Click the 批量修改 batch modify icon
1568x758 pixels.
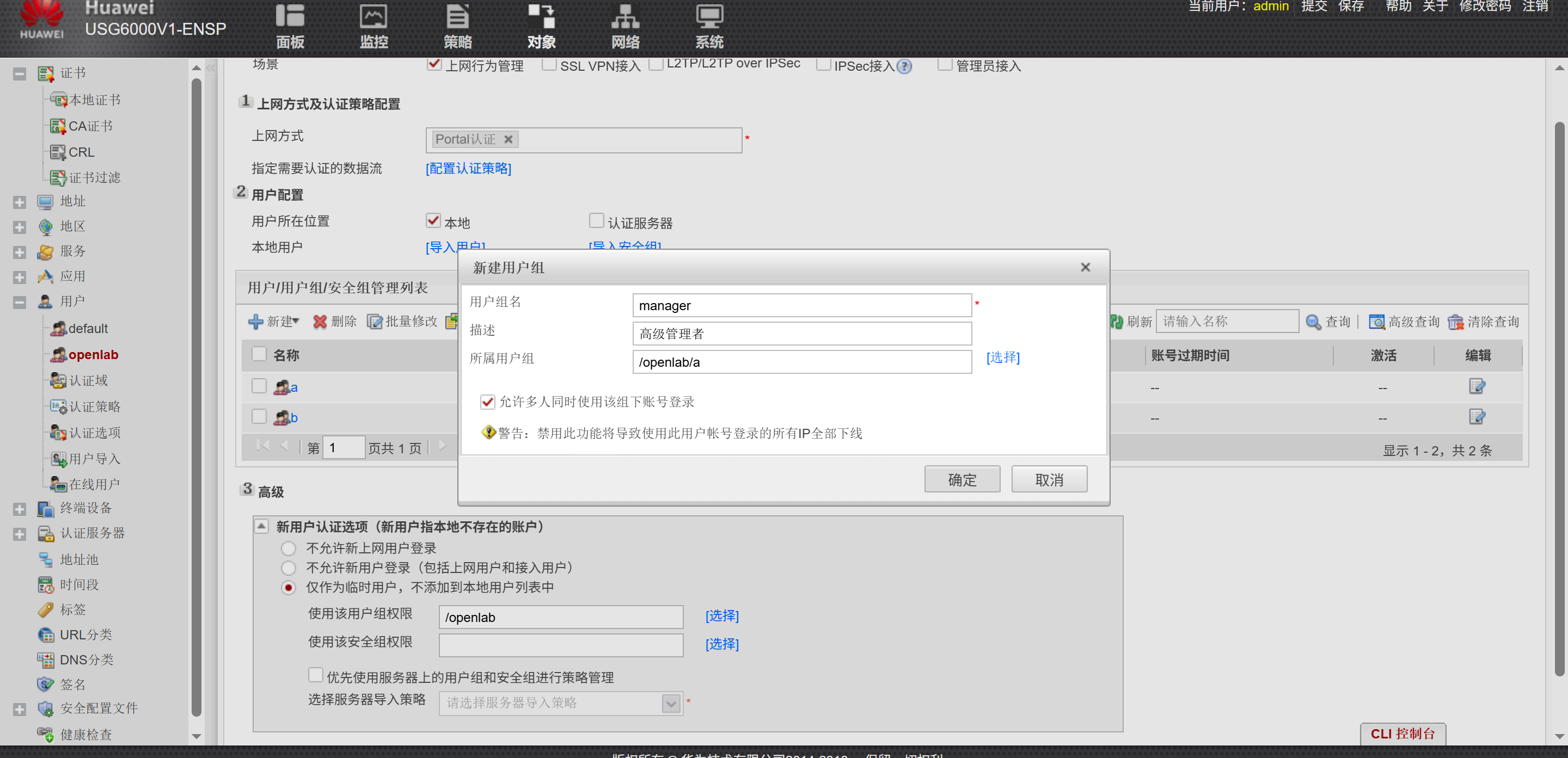click(375, 321)
